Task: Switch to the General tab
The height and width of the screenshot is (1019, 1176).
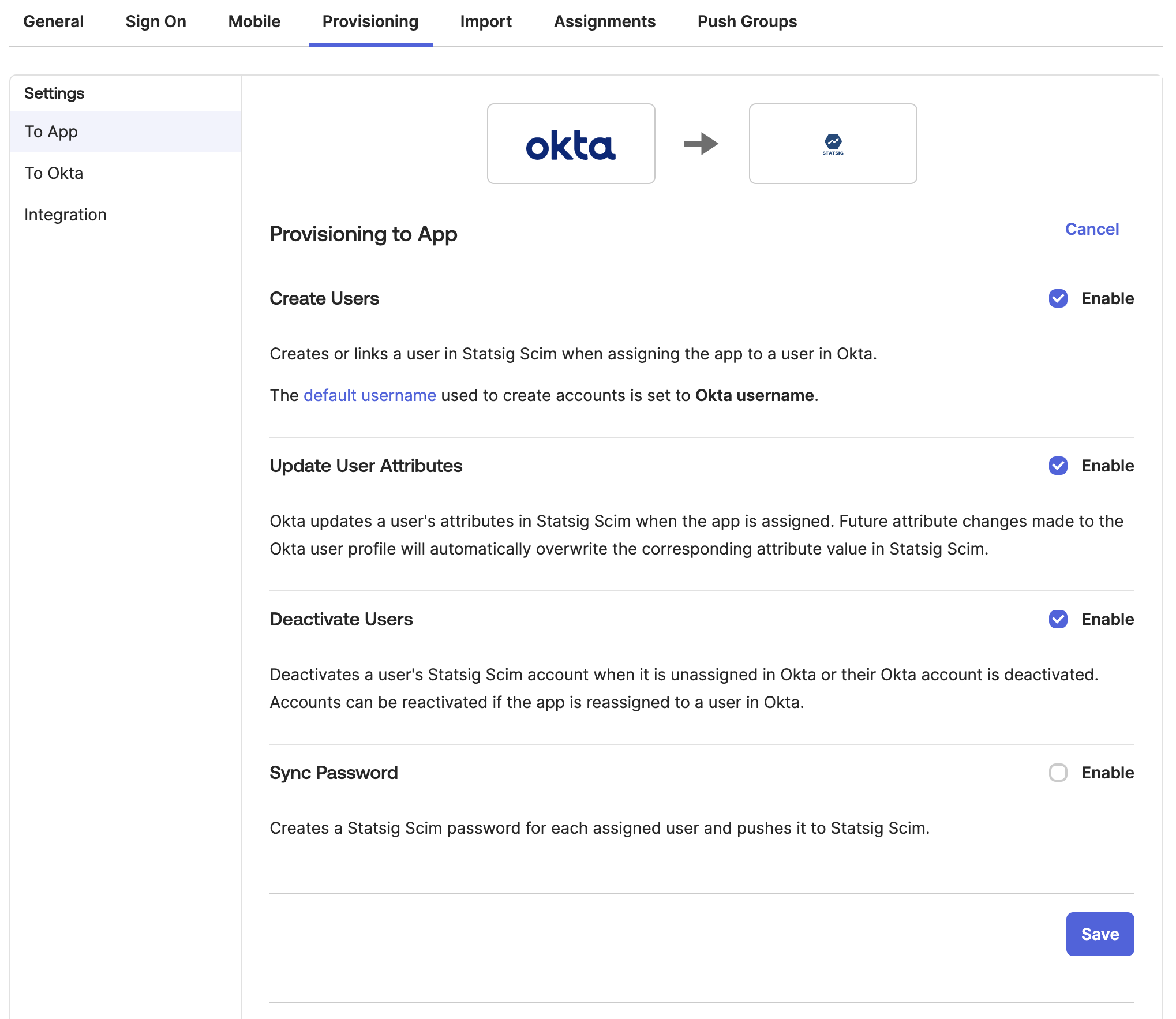Action: click(53, 21)
